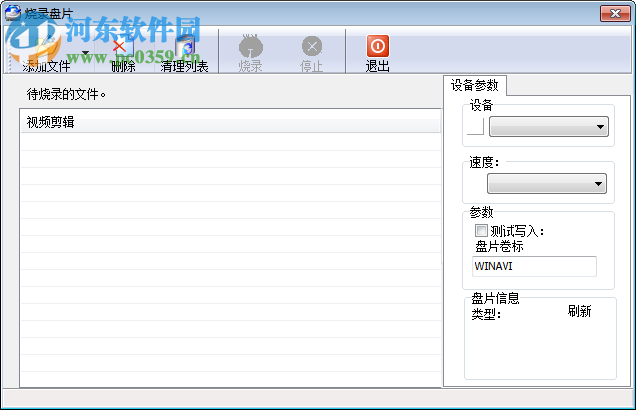This screenshot has height=410, width=636.
Task: Click the Burn (烧录) toolbar icon
Action: click(250, 46)
